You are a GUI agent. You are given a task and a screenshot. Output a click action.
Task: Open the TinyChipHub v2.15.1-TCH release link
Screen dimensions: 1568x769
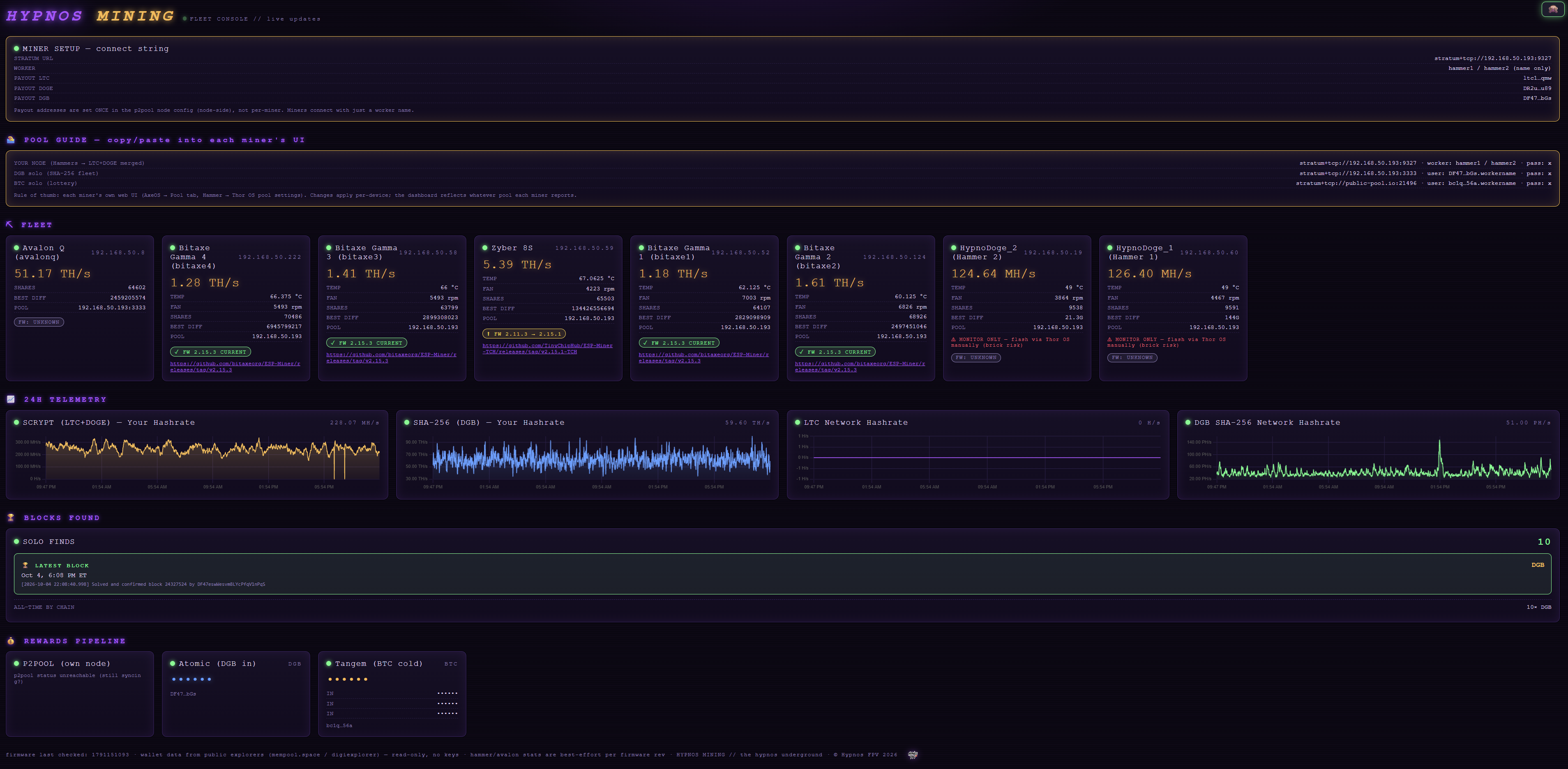[x=548, y=349]
